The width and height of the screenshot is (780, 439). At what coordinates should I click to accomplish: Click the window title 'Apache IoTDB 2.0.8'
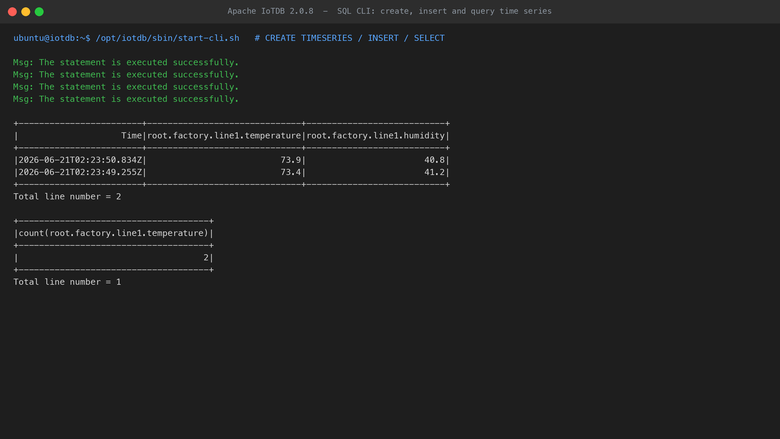pos(270,11)
